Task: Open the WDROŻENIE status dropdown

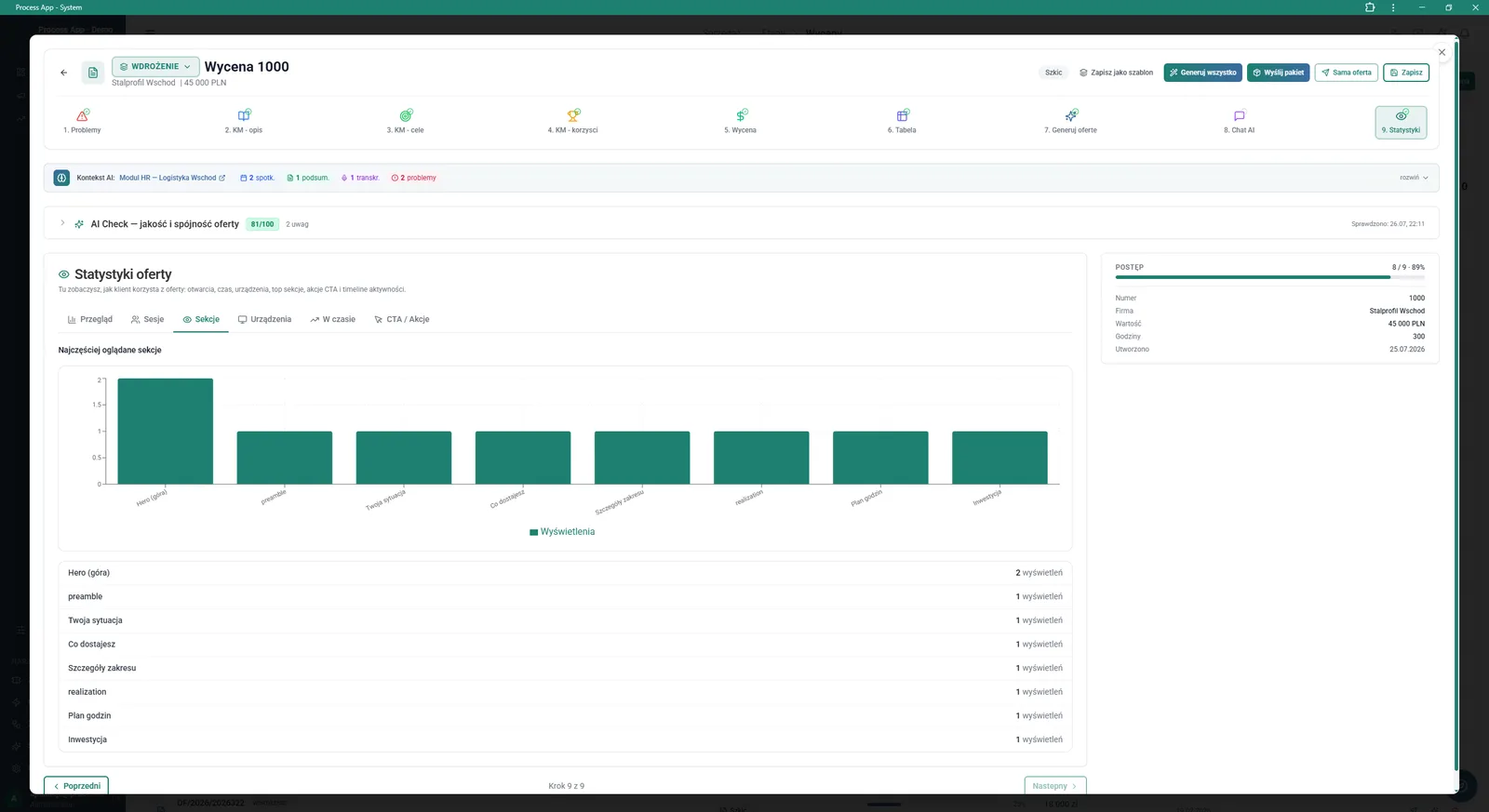Action: [x=155, y=67]
